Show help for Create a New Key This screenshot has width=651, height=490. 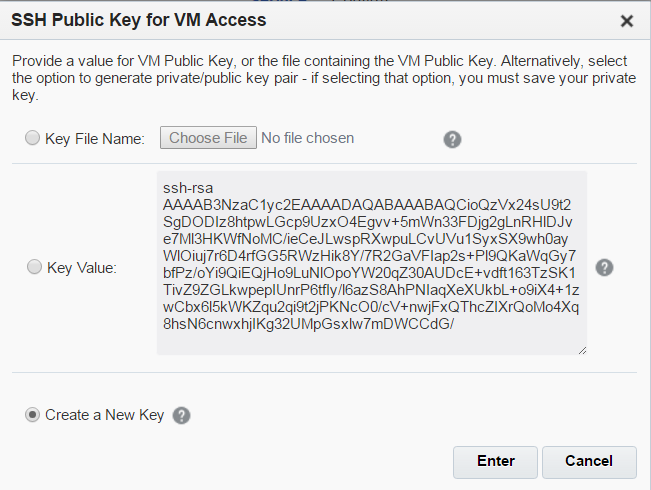point(181,416)
